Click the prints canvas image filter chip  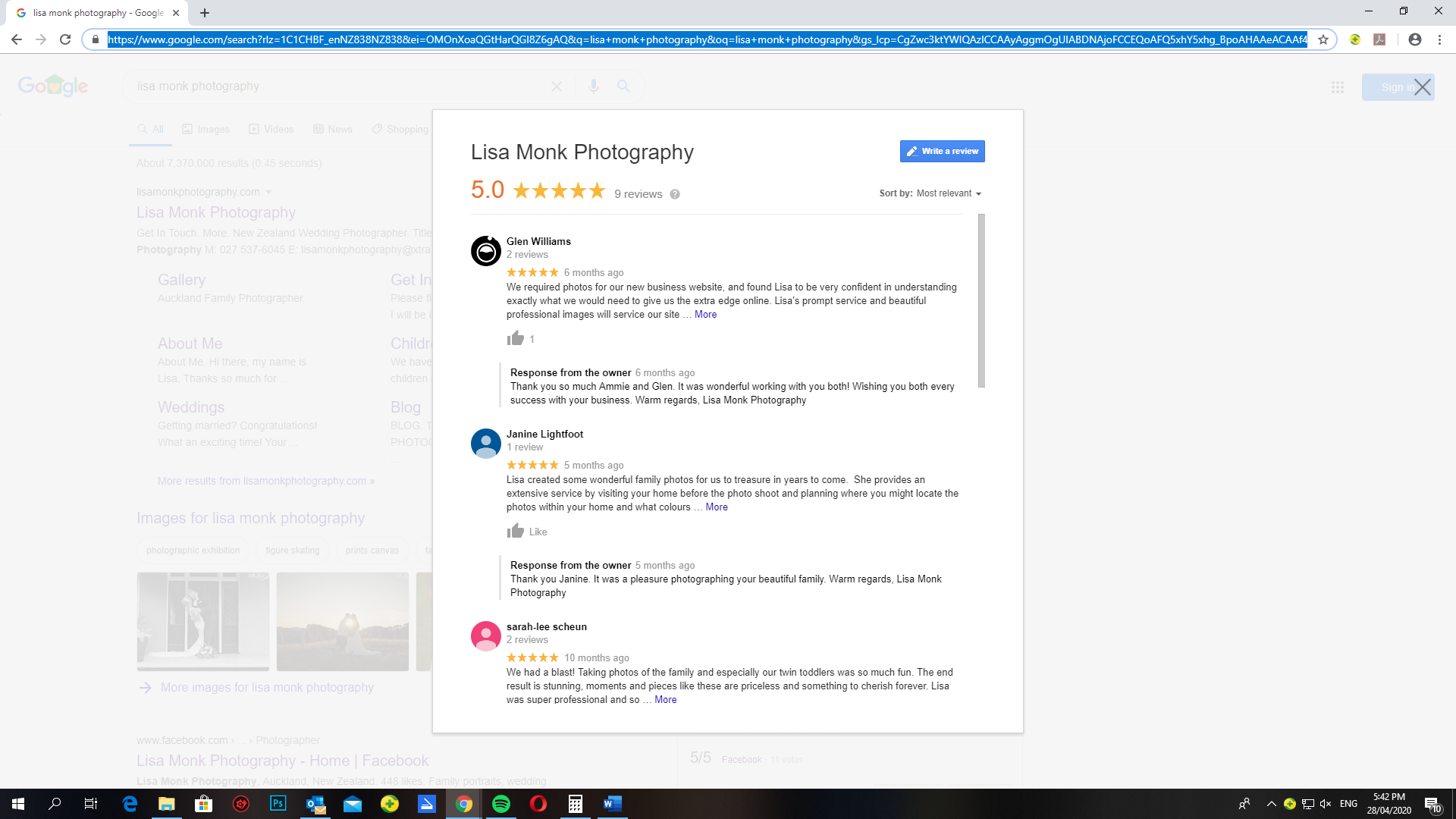(372, 551)
